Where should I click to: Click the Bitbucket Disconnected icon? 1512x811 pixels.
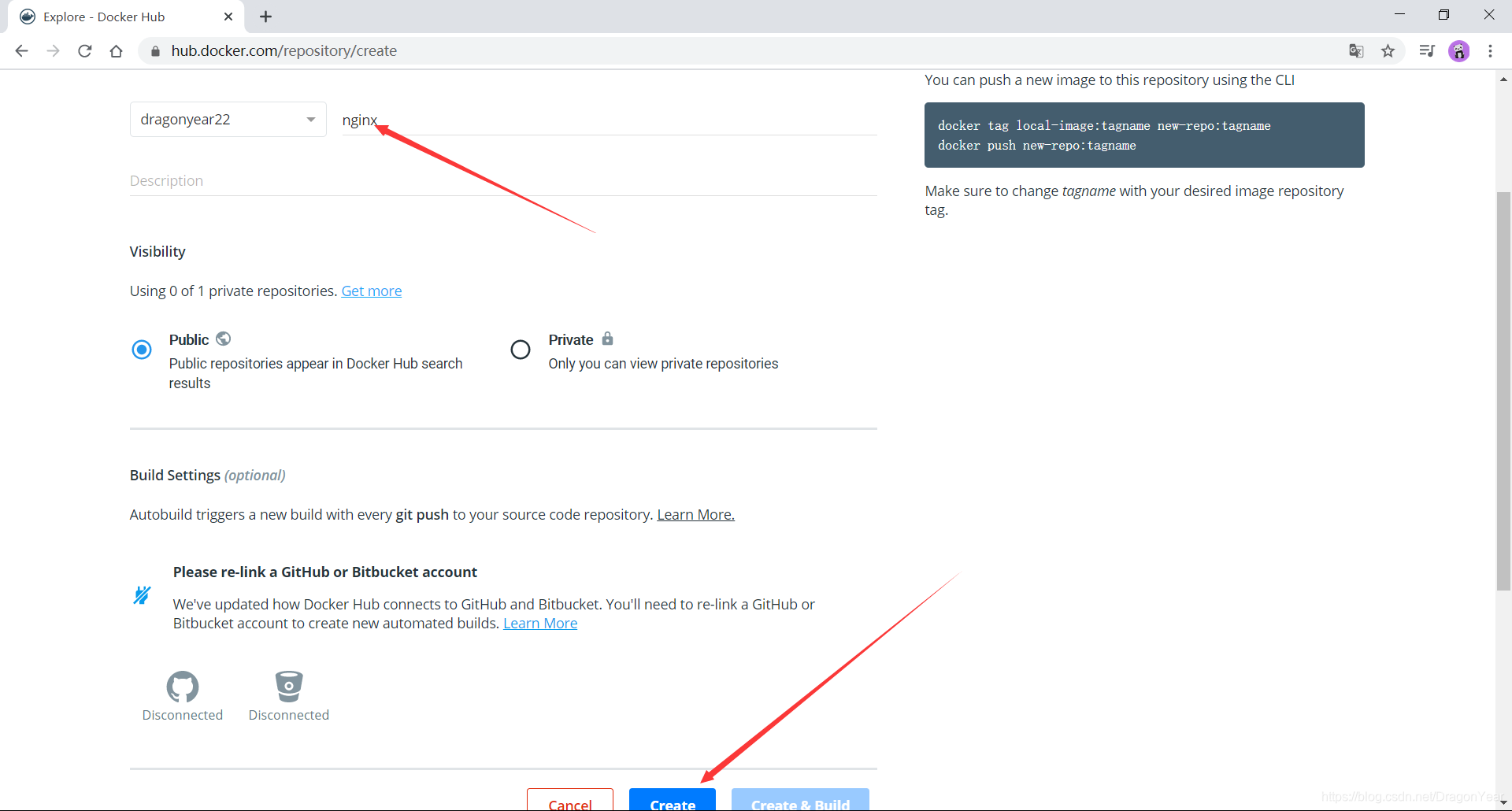coord(289,687)
